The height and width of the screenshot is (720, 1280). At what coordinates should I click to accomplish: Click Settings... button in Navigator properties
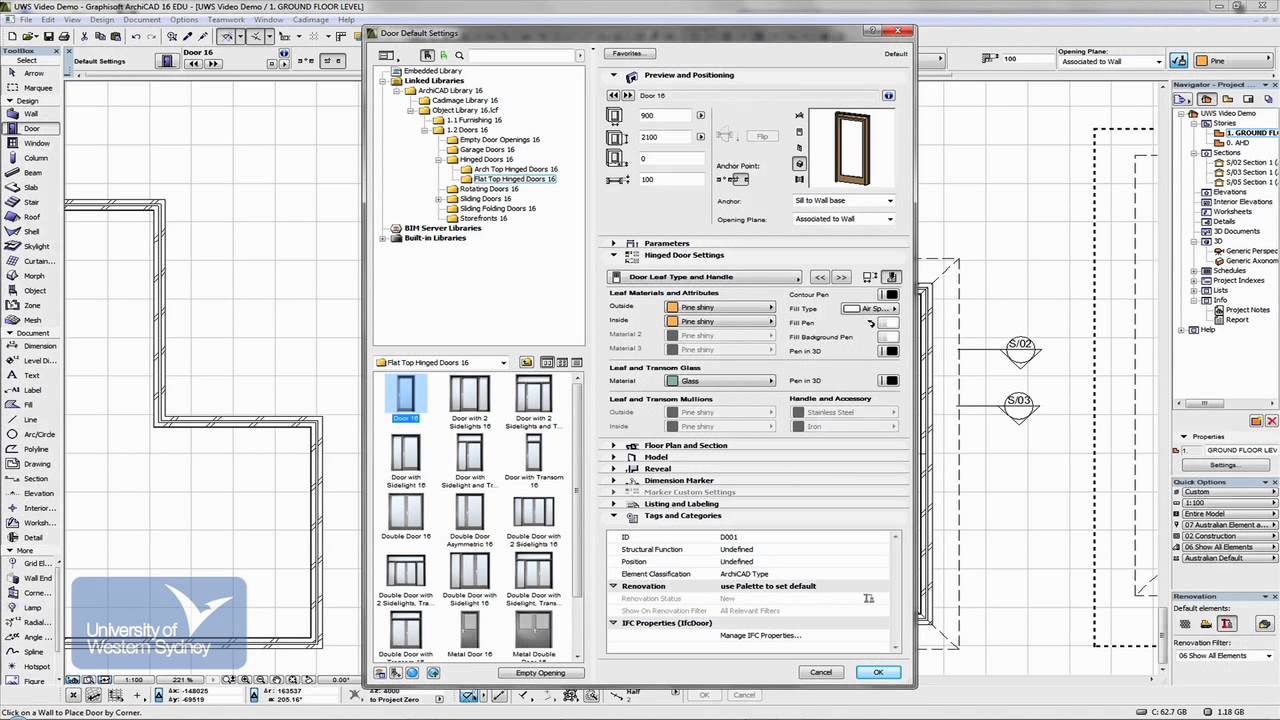[x=1224, y=465]
